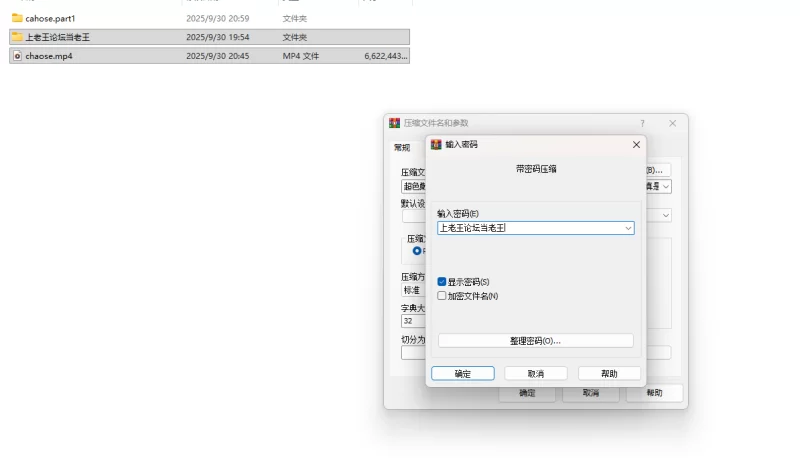Click 帮助 in the 压缩文件名和参数 window
800x458 pixels.
(x=655, y=393)
